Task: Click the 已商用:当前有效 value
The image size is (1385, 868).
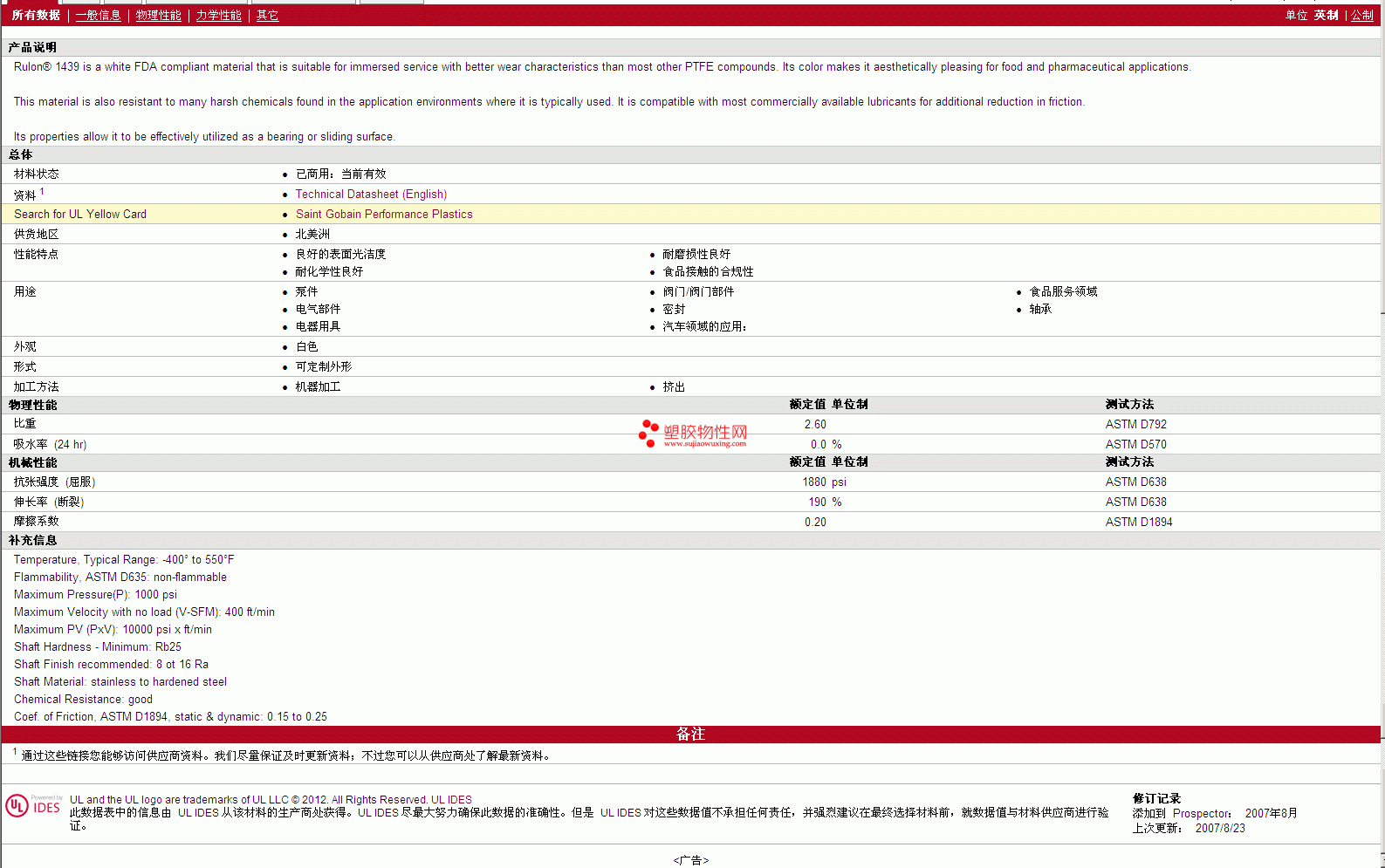Action: coord(340,174)
